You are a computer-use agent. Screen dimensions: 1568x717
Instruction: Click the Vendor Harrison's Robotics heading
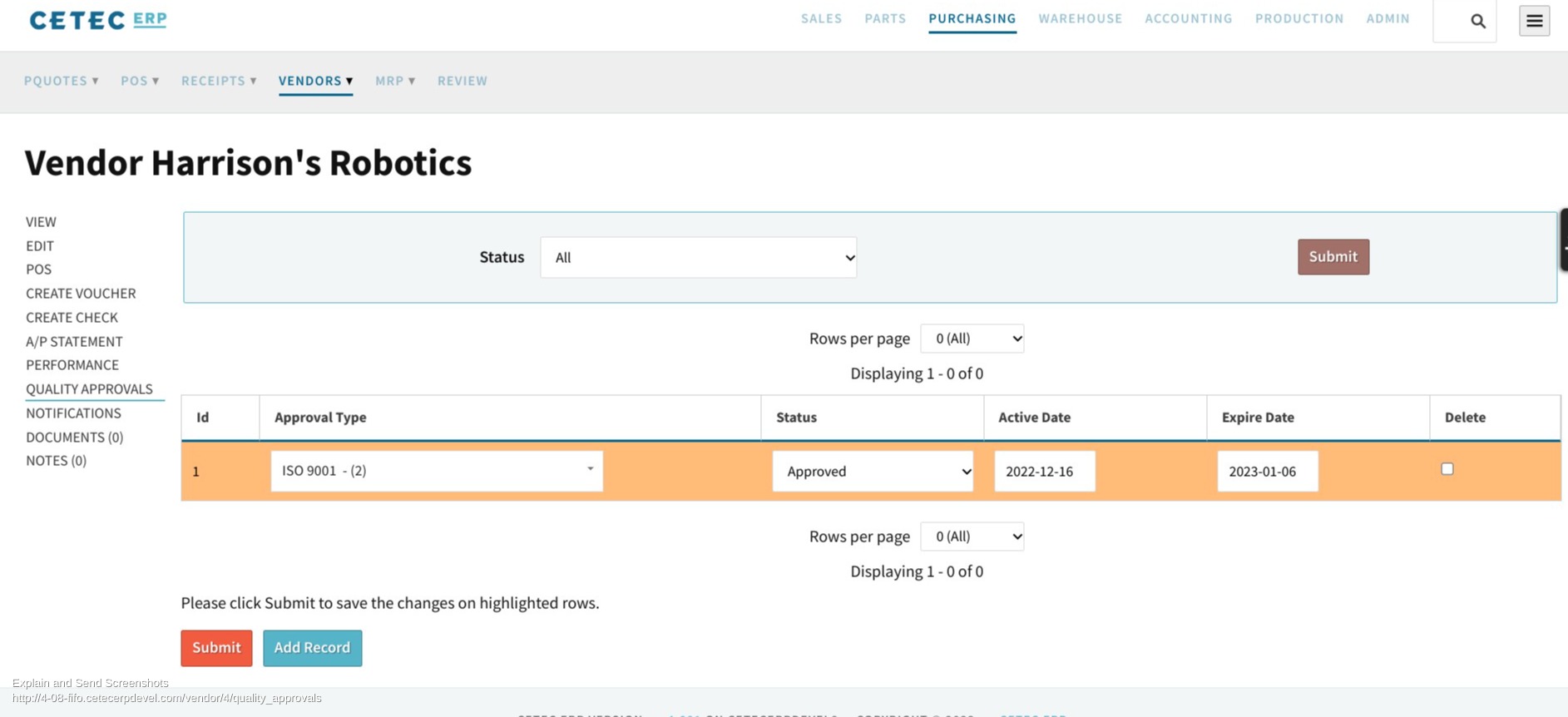(x=248, y=163)
